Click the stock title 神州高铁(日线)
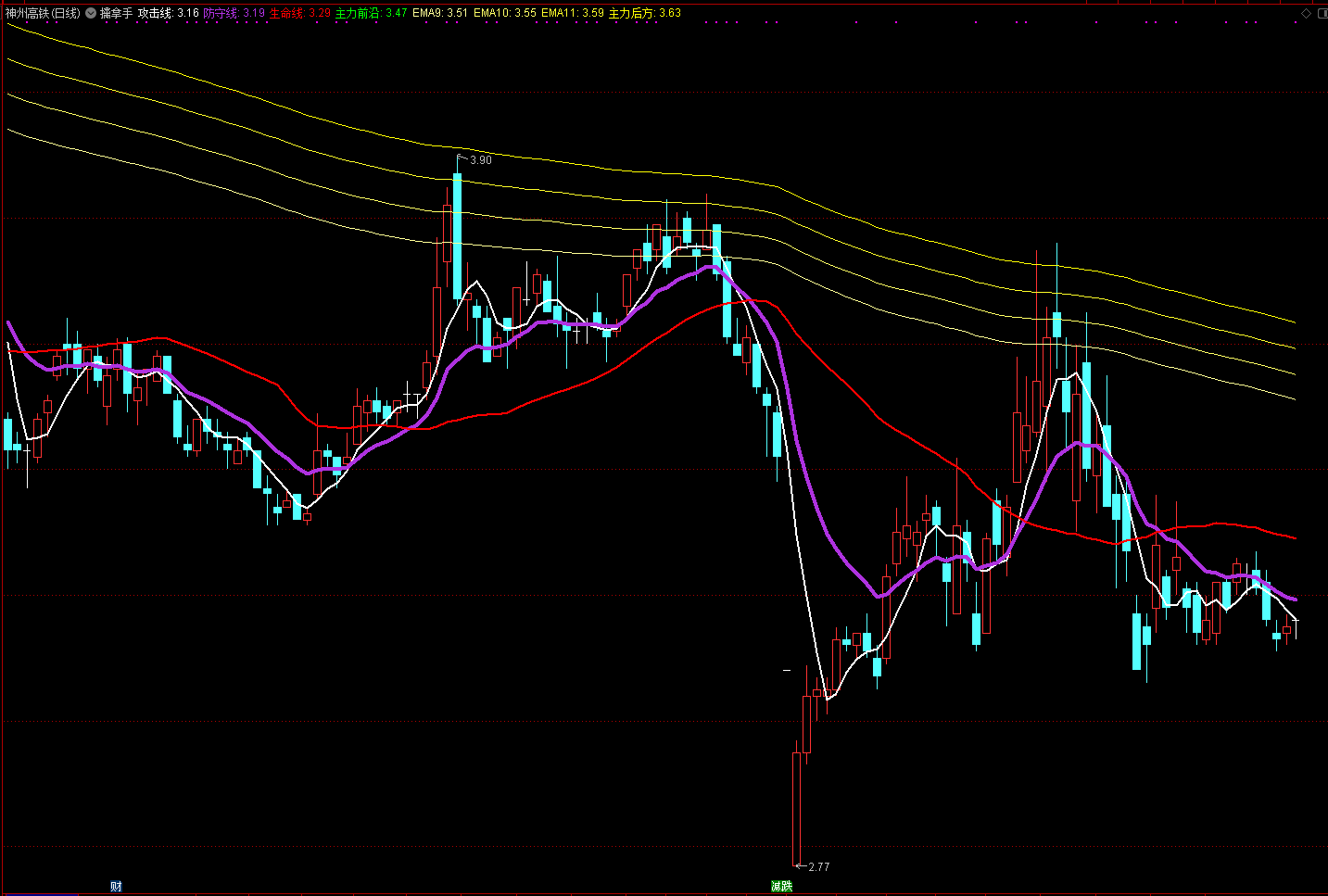The width and height of the screenshot is (1328, 896). pos(43,13)
